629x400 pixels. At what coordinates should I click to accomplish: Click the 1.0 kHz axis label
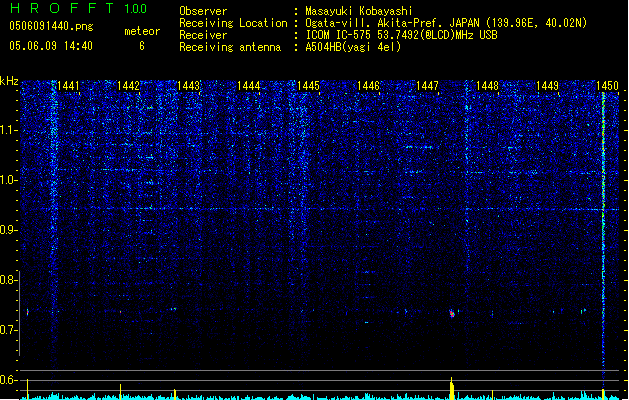(9, 180)
